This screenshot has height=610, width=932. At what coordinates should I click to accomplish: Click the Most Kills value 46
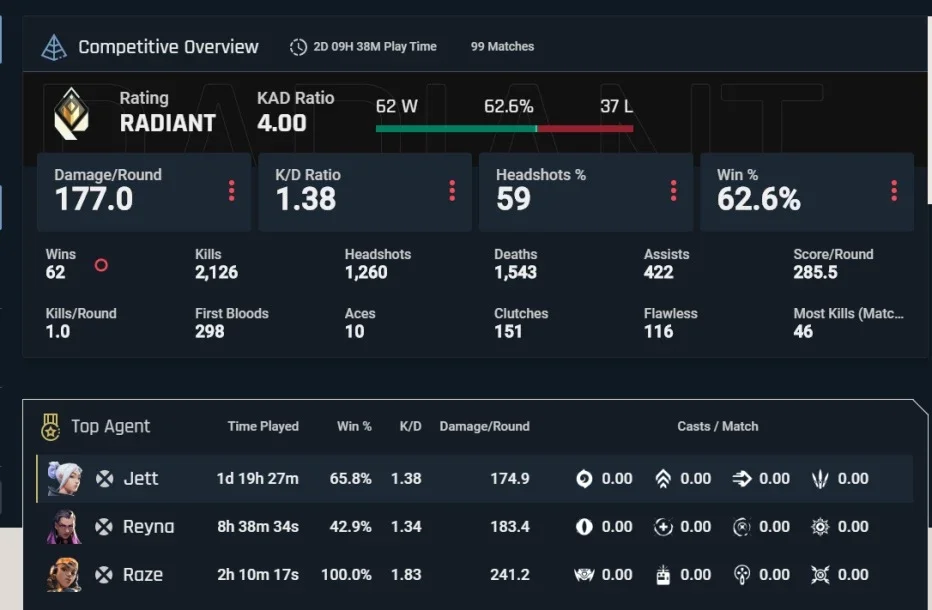[803, 332]
